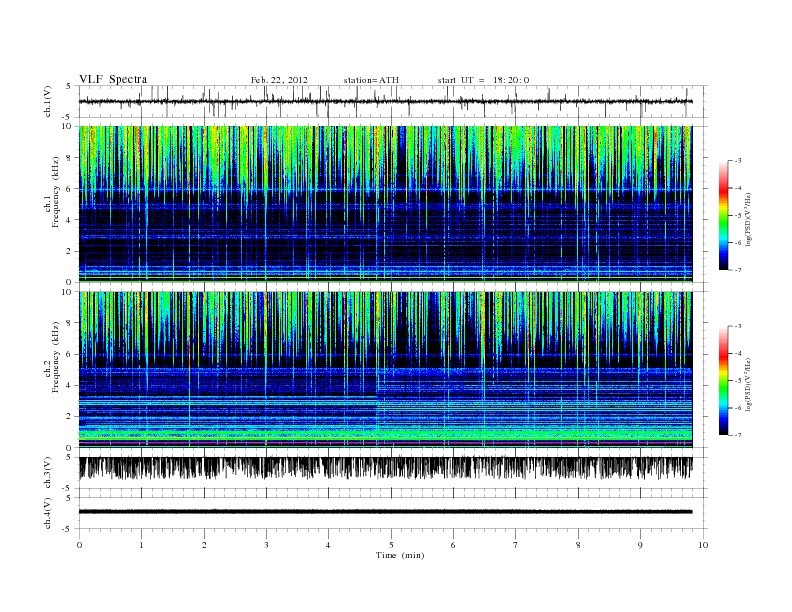Screen dimensions: 792x612
Task: Click the 'start UT = 18:20:0' text
Action: point(483,80)
